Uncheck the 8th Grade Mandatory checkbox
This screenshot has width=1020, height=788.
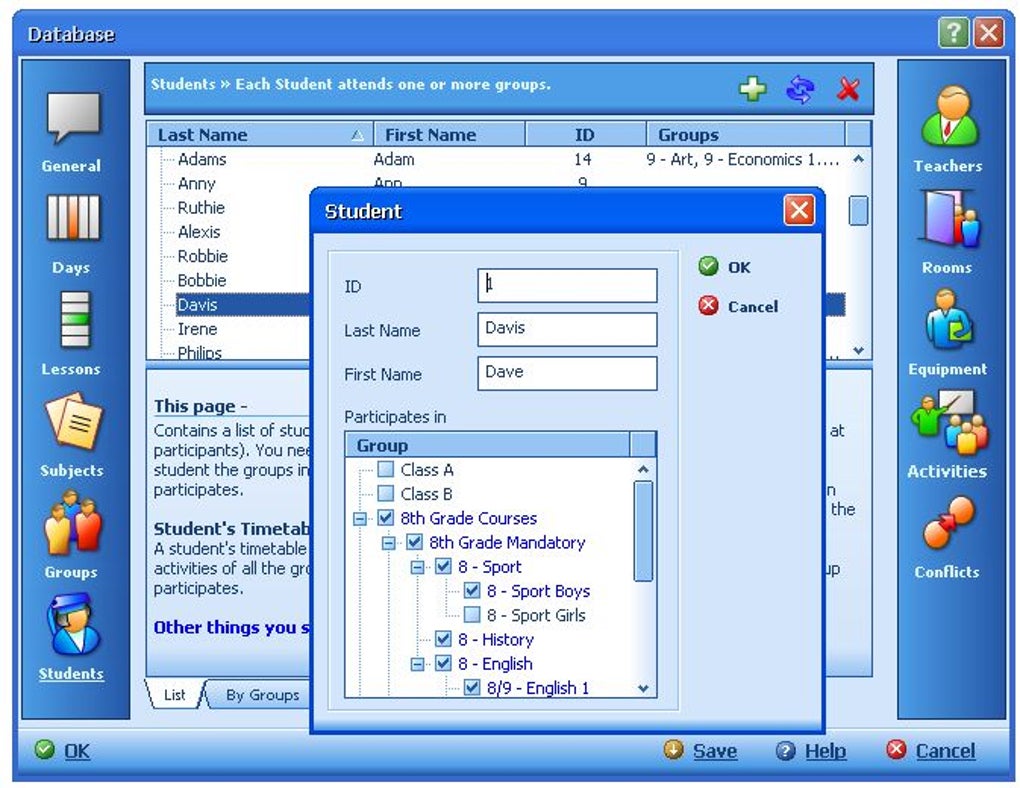click(414, 542)
